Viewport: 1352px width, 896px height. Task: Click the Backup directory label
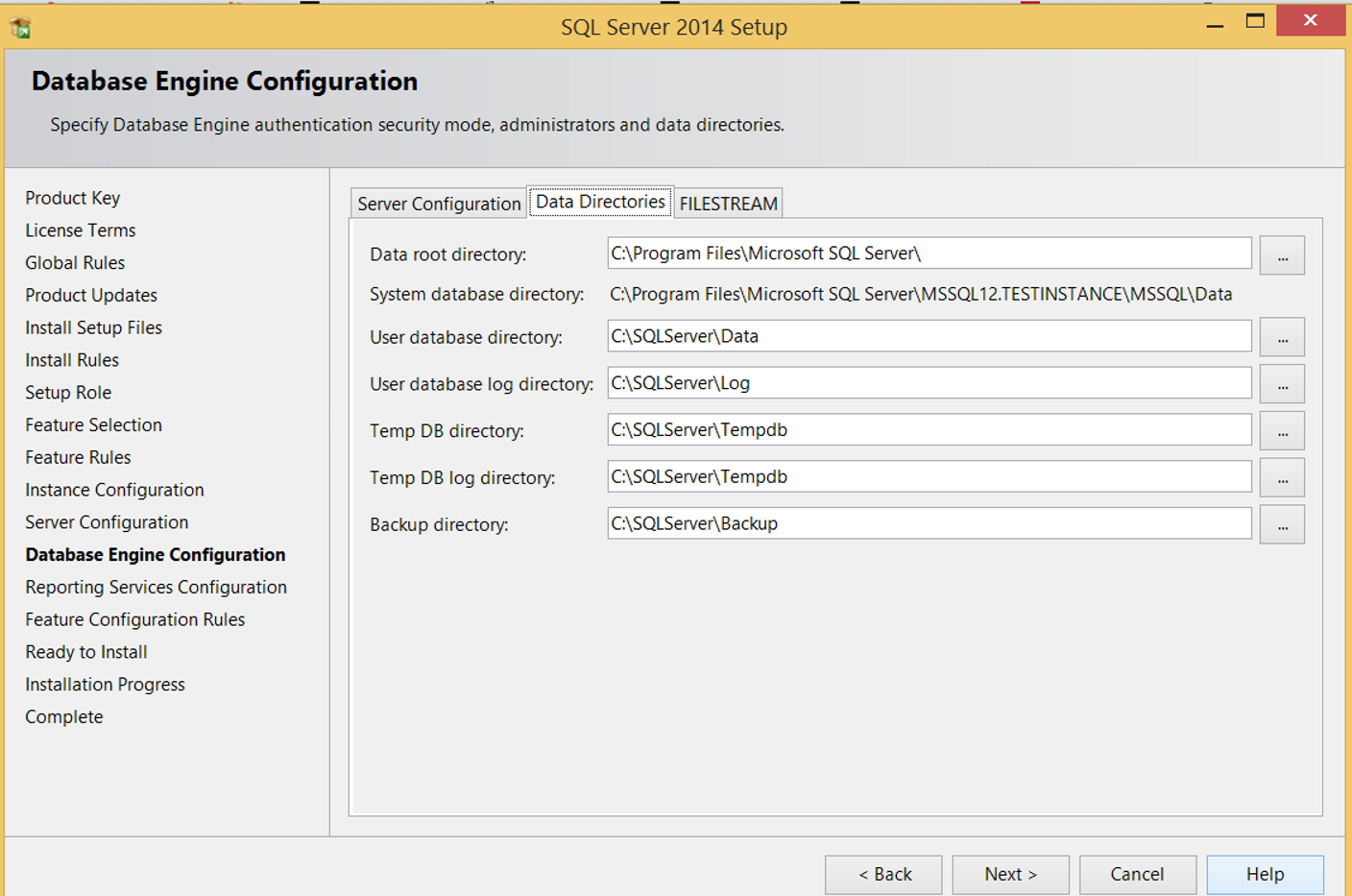pos(439,525)
